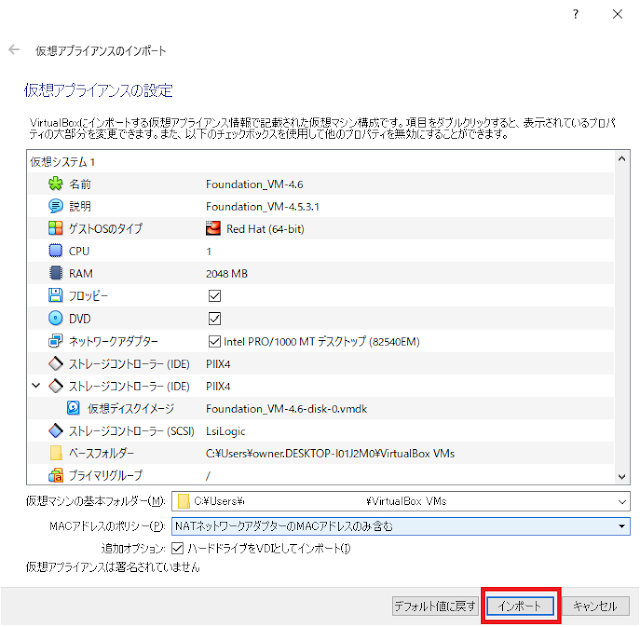Click the scroll down arrow of settings list
The width and height of the screenshot is (640, 627).
pos(622,476)
